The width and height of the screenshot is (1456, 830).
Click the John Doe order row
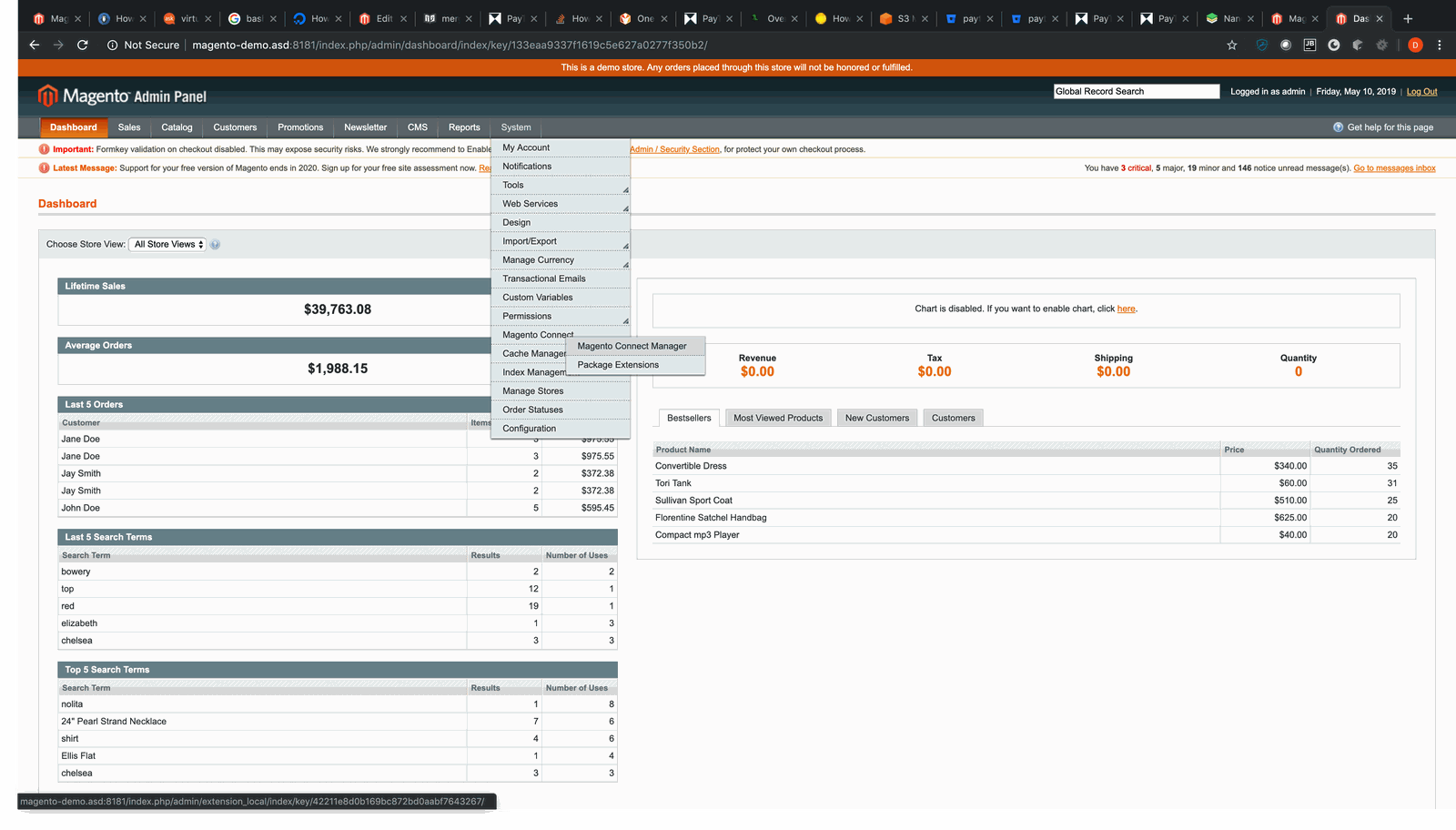coord(338,508)
